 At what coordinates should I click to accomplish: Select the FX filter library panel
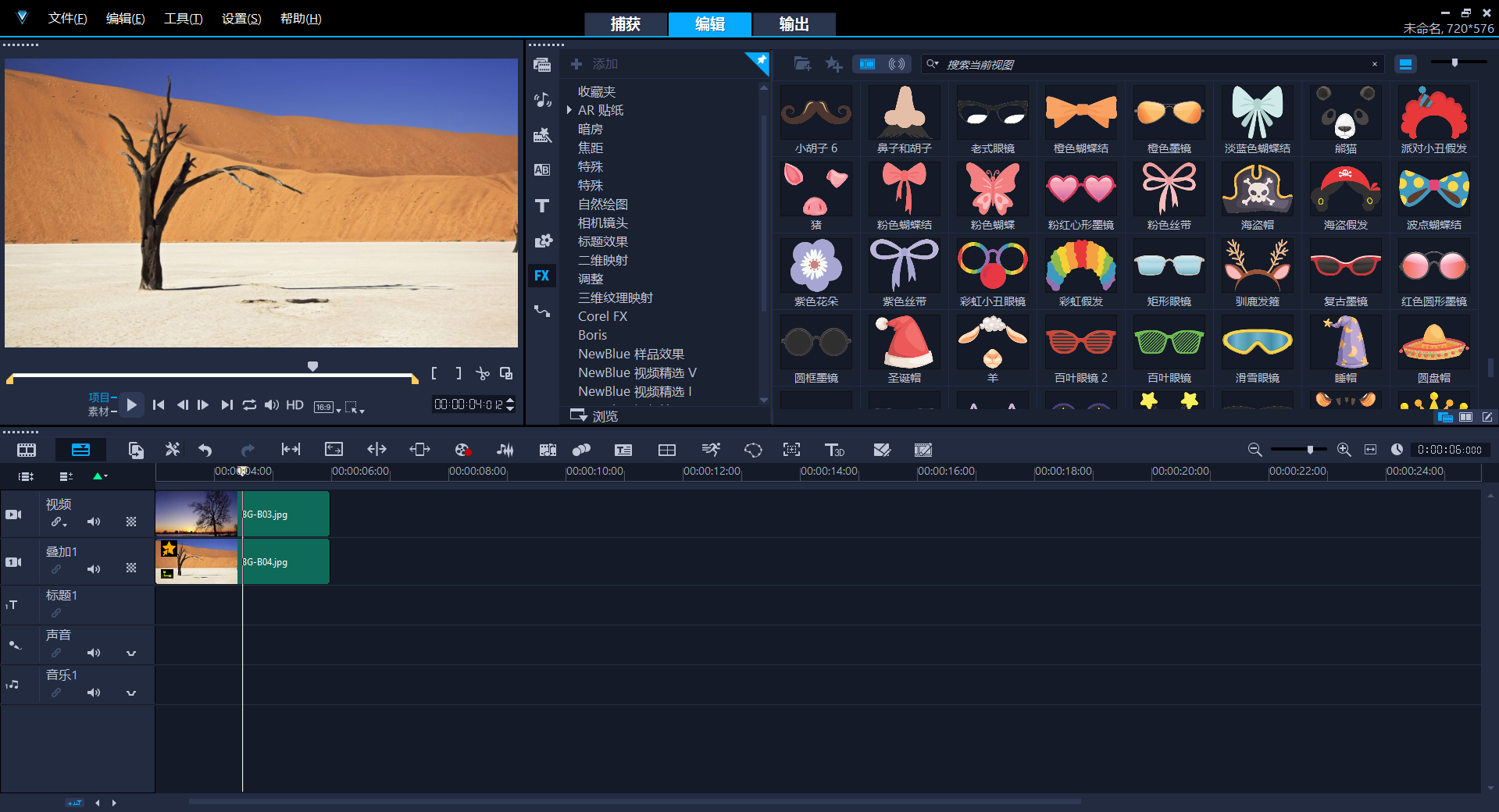(542, 276)
